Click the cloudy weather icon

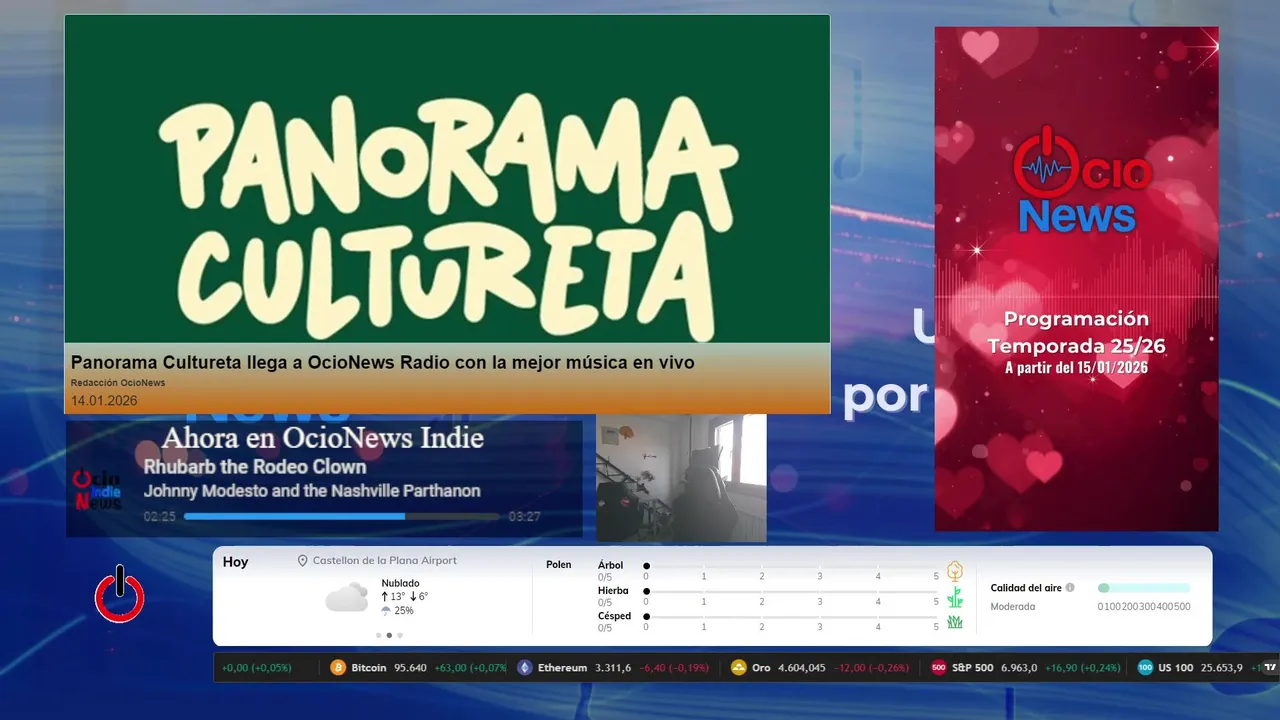346,597
